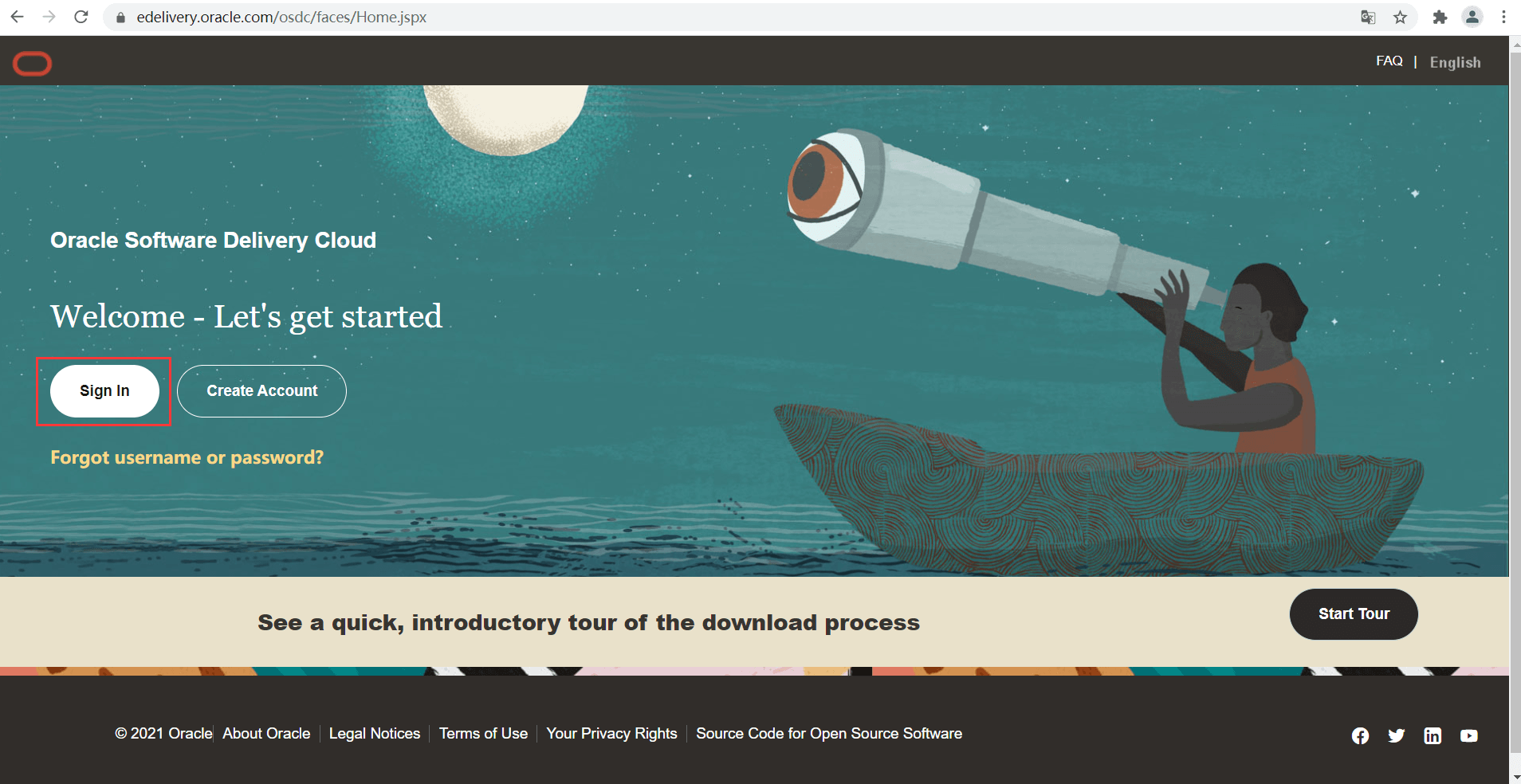Open Oracle's YouTube channel icon

point(1468,735)
